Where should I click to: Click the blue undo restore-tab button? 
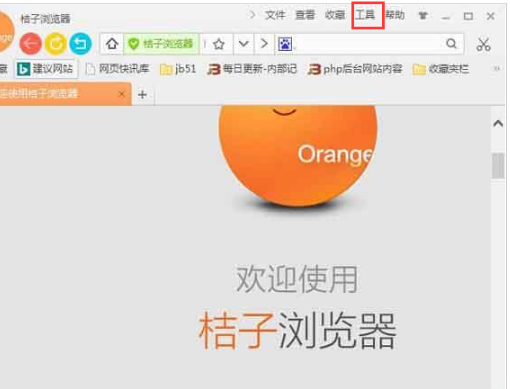click(80, 44)
